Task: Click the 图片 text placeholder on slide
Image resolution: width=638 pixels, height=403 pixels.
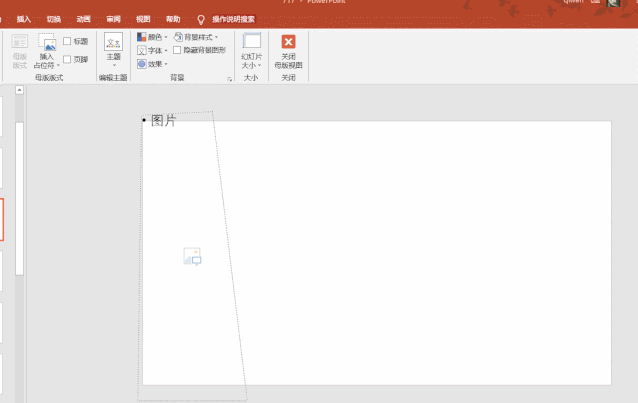Action: [x=164, y=121]
